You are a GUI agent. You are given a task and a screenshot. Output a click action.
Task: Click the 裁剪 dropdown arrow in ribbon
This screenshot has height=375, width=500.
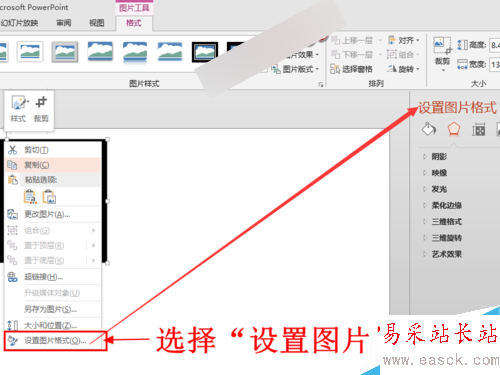pyautogui.click(x=443, y=70)
